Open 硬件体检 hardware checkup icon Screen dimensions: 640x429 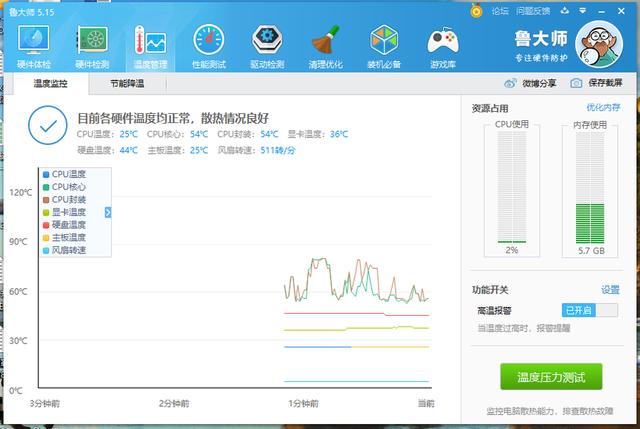pyautogui.click(x=33, y=40)
